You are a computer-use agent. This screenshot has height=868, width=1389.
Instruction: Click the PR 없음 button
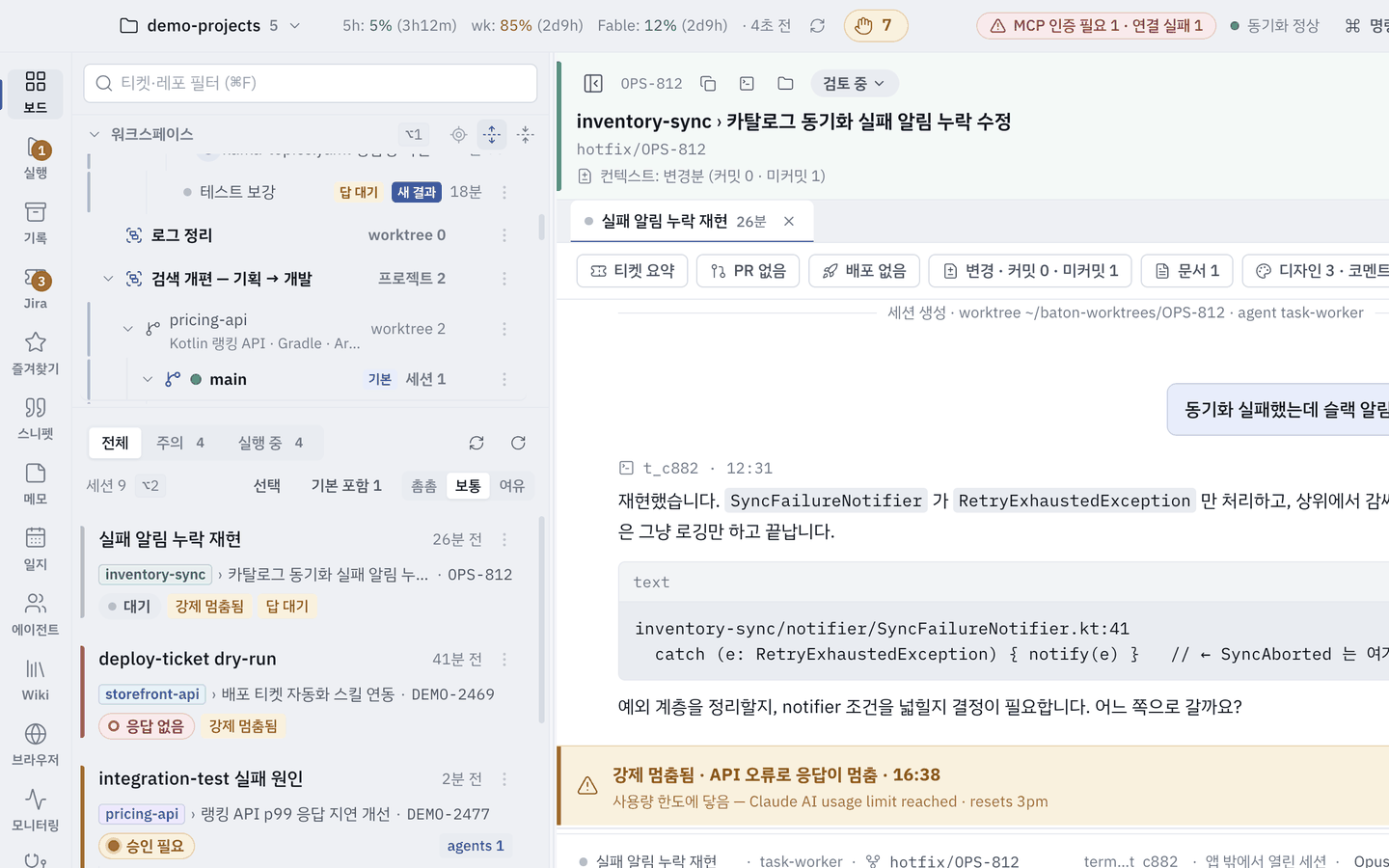748,271
